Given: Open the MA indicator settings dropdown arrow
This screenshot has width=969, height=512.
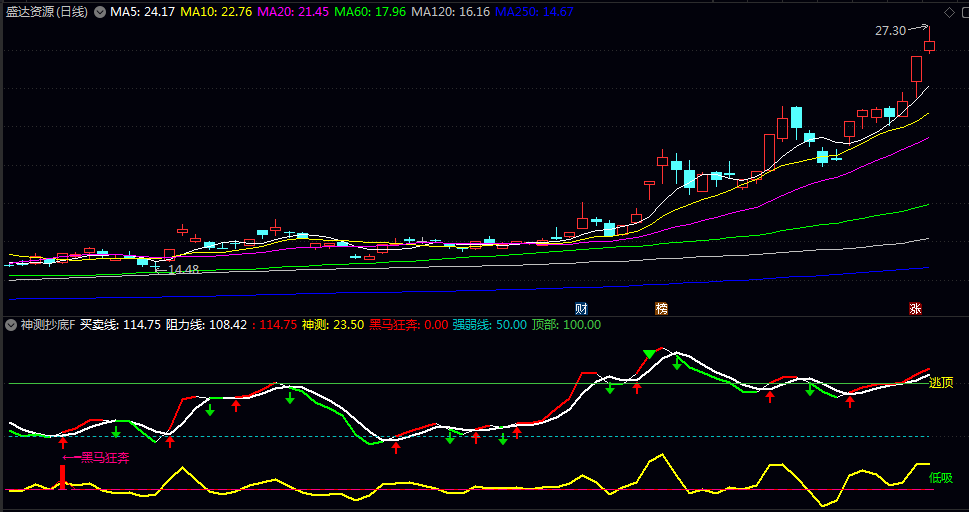Looking at the screenshot, I should [x=99, y=12].
